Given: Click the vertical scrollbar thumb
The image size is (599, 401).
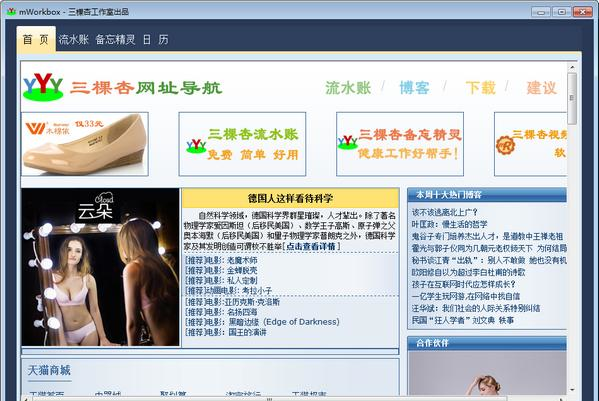Looking at the screenshot, I should click(x=572, y=99).
